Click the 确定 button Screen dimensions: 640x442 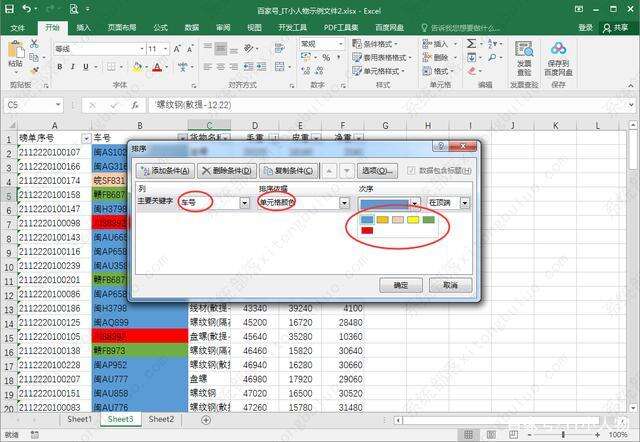click(x=400, y=285)
